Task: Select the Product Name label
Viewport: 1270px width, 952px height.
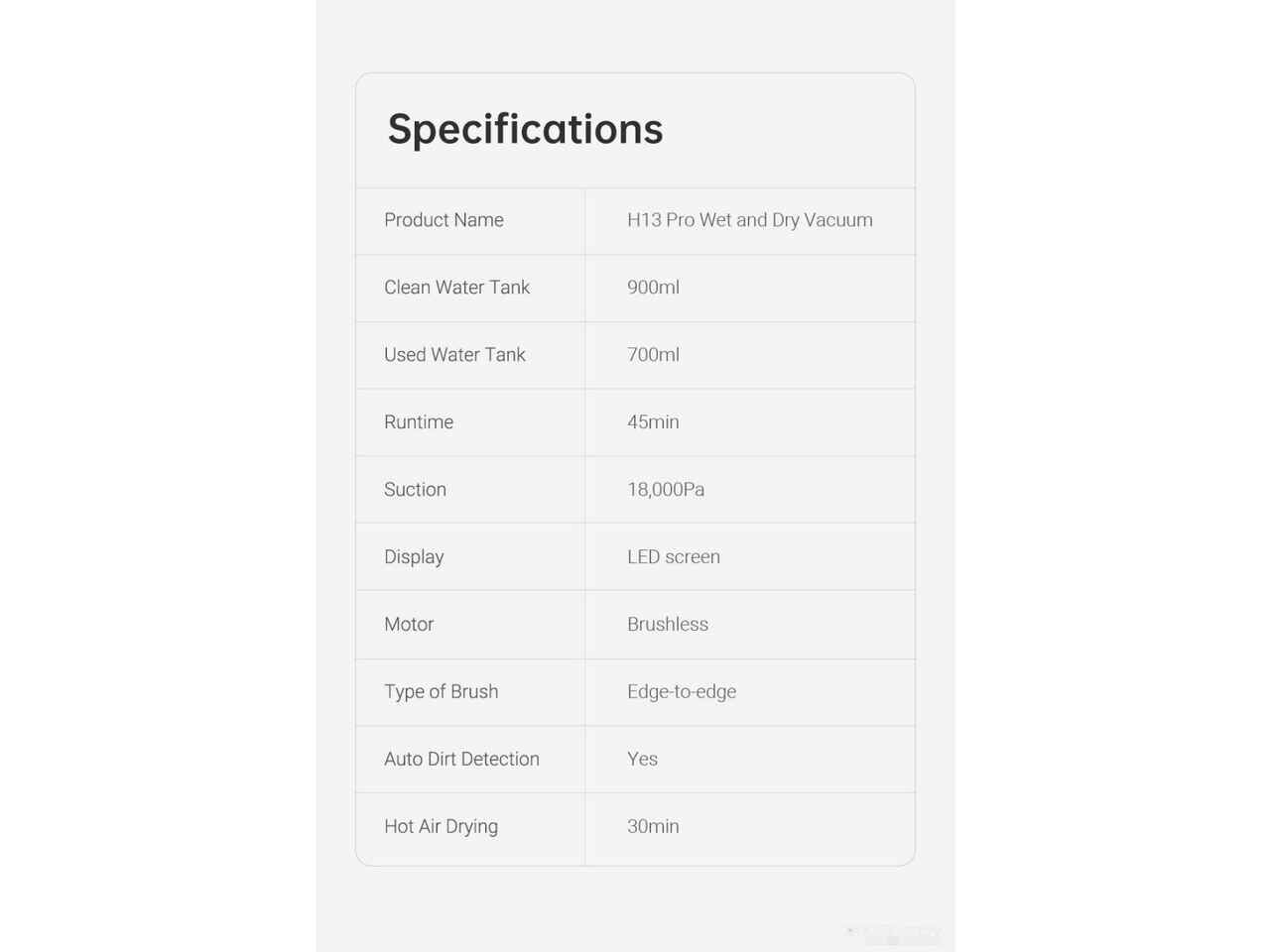Action: 444,220
